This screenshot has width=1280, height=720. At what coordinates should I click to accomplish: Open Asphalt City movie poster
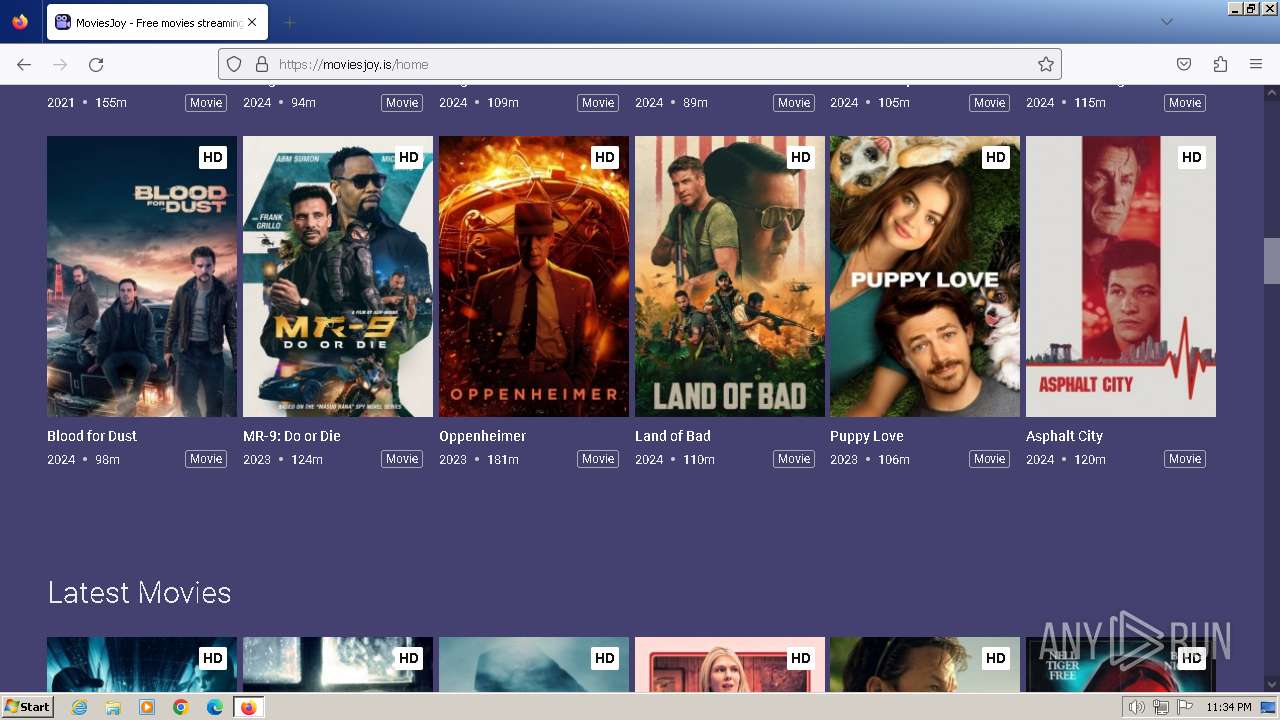(x=1121, y=276)
